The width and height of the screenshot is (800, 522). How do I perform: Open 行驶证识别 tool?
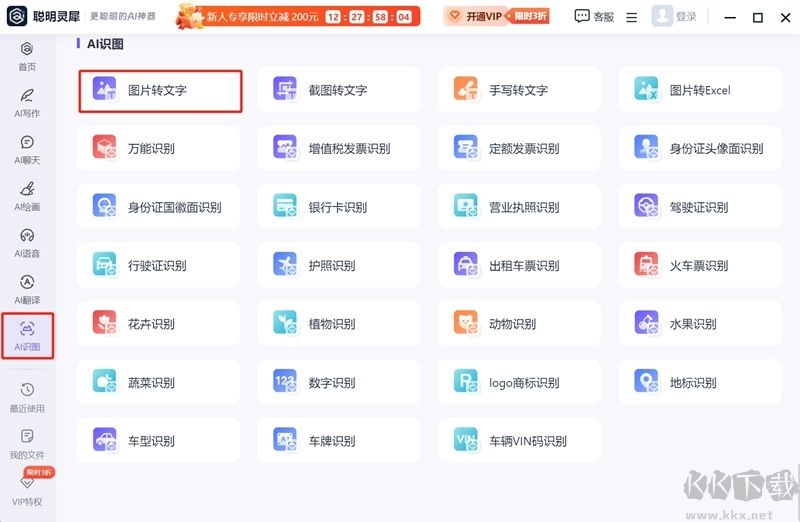click(158, 265)
